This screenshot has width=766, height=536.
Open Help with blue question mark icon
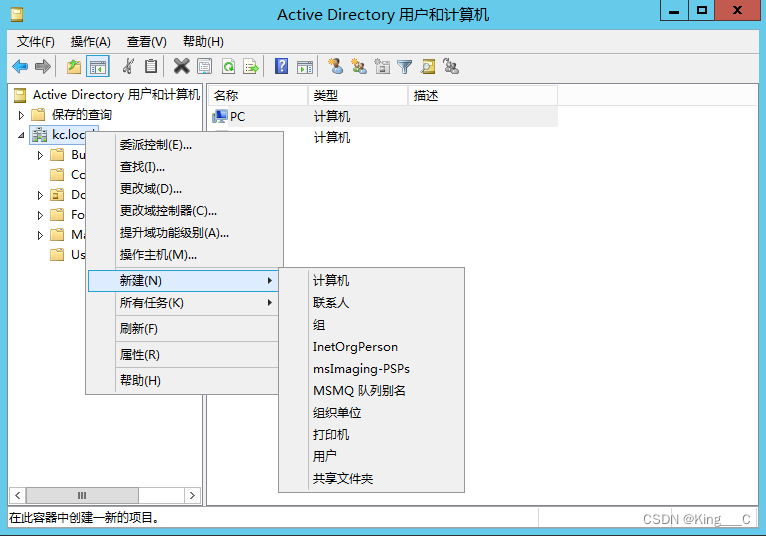point(281,66)
